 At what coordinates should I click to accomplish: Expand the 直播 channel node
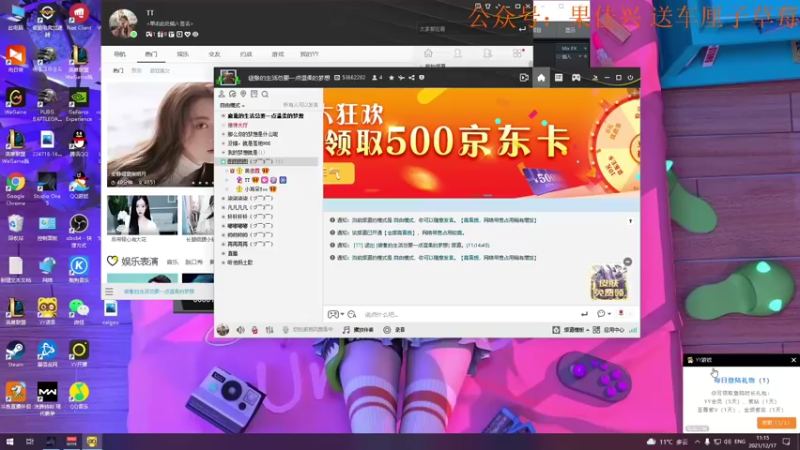click(x=223, y=254)
